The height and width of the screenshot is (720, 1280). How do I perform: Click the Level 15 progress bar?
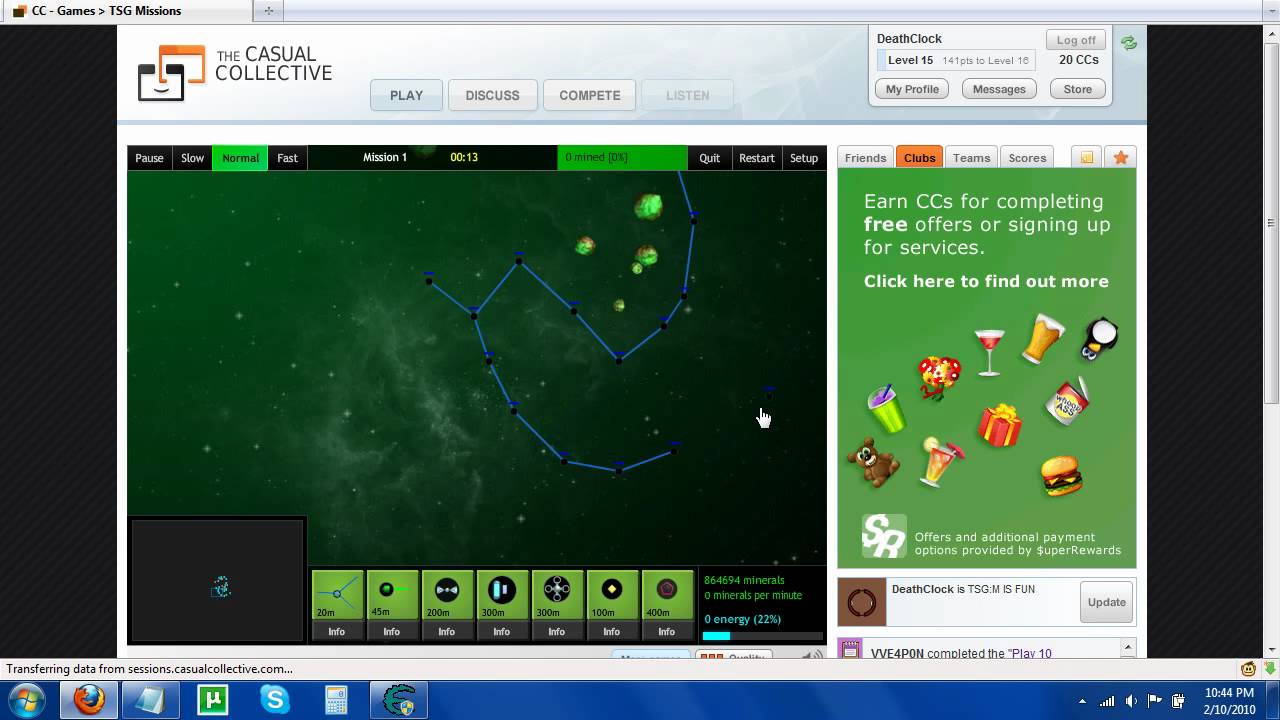957,60
